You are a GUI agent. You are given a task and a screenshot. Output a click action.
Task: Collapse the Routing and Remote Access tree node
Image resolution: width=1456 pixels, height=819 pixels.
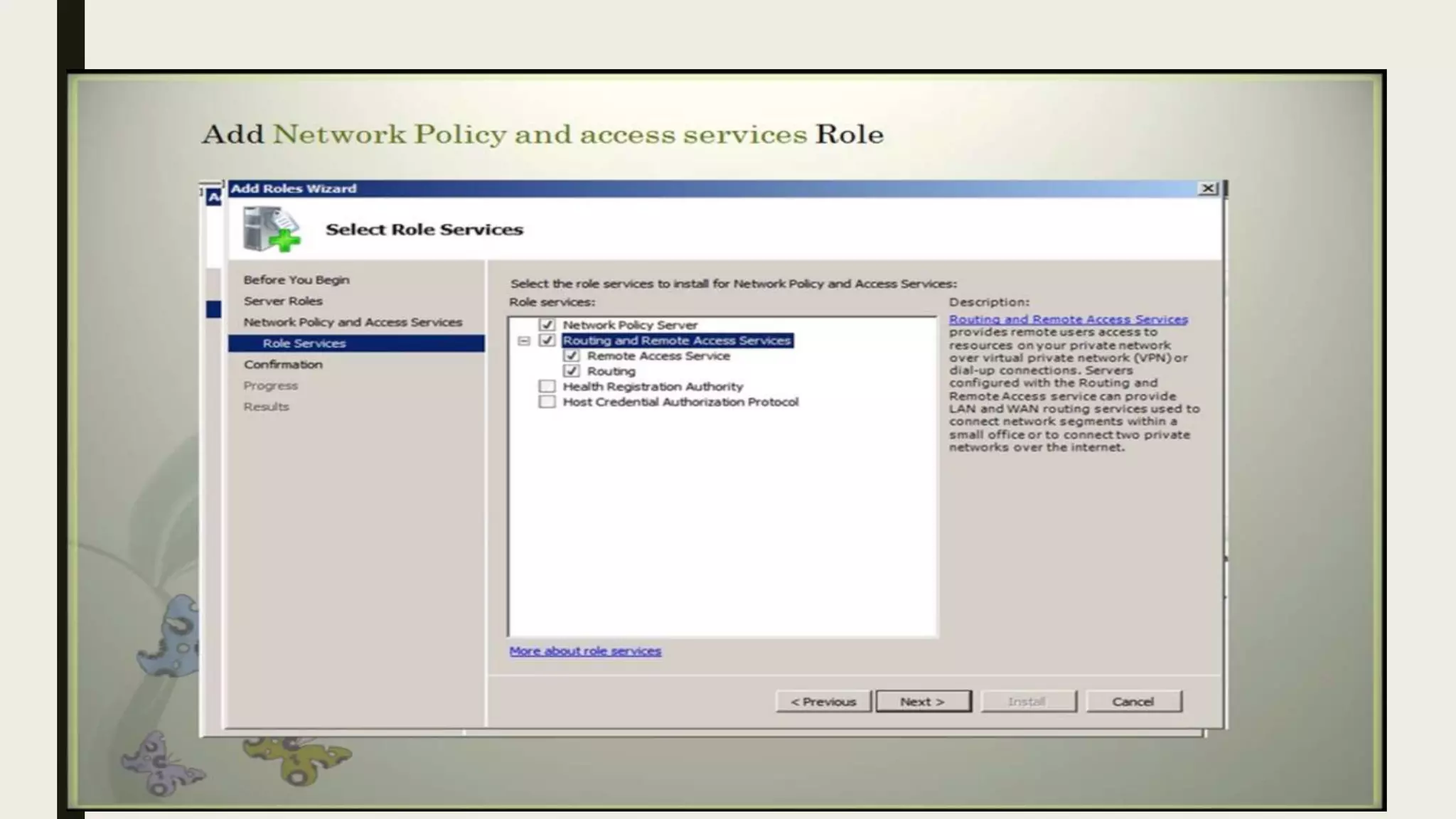524,341
